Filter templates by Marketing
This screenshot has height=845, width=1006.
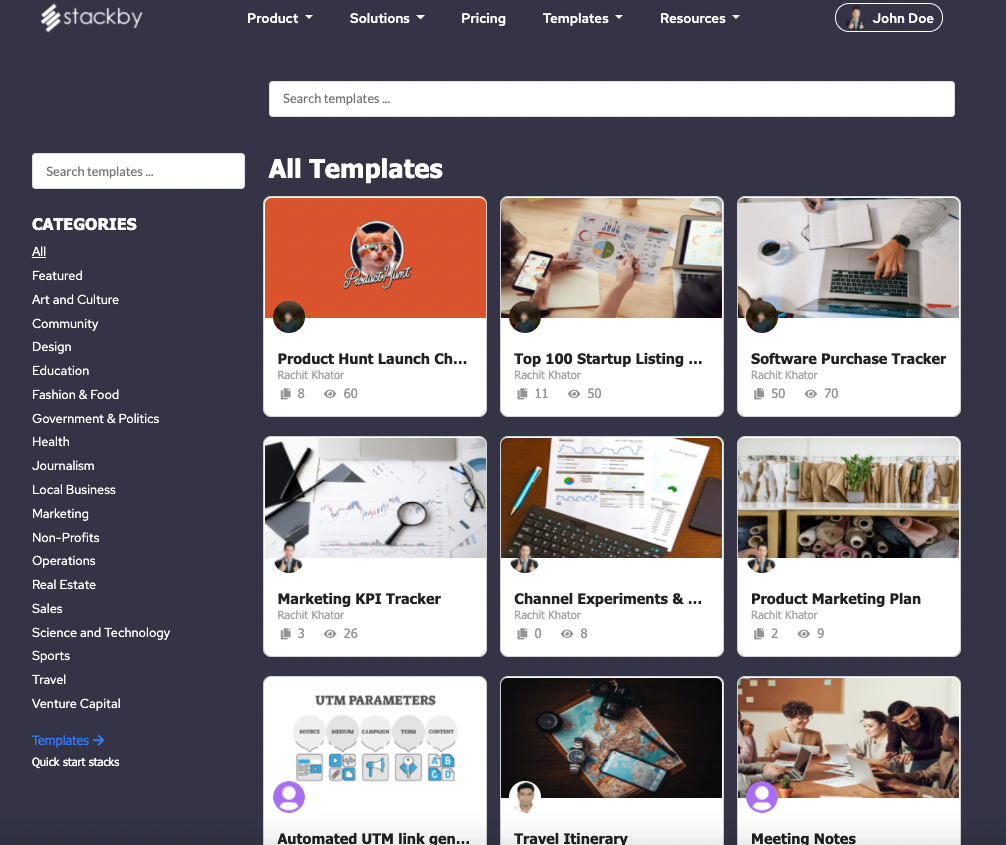60,513
